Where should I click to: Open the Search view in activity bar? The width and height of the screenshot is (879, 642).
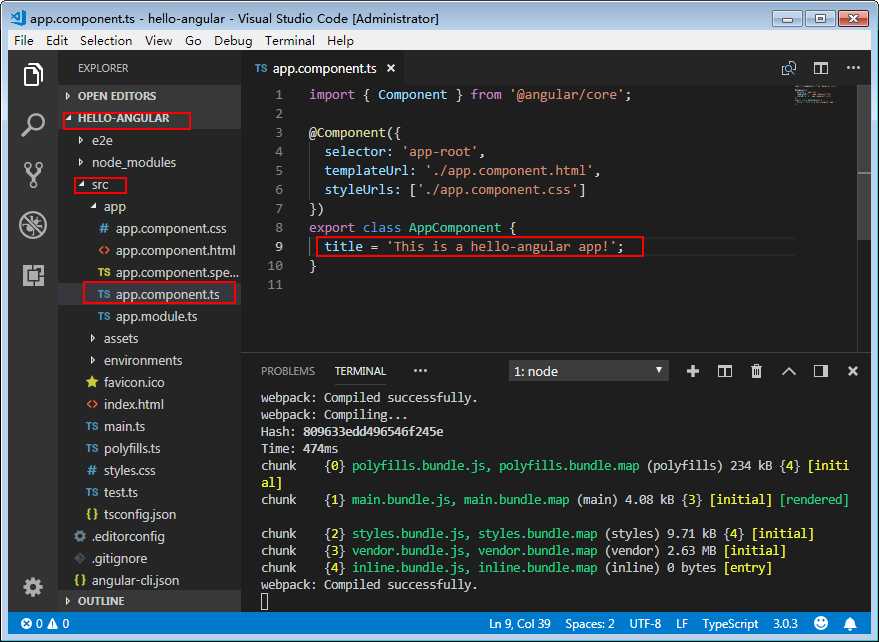click(33, 124)
